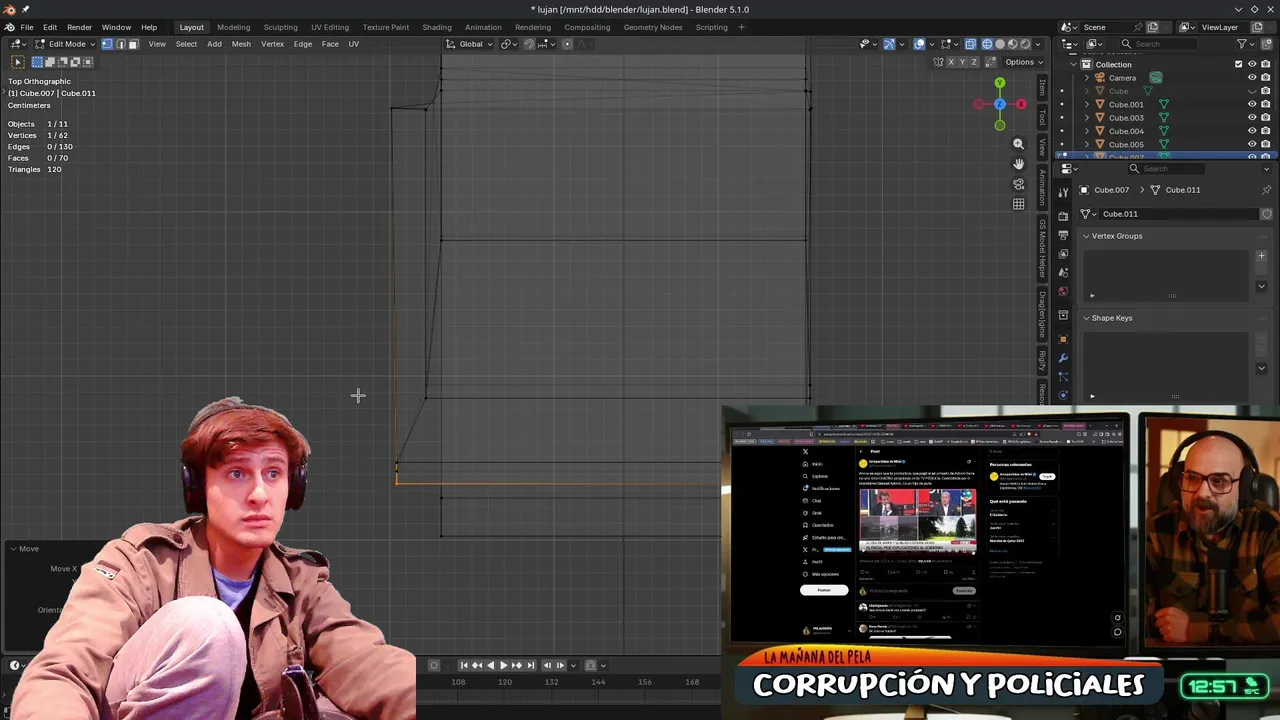Open Particles properties tab icon
The image size is (1280, 720).
(x=1063, y=377)
